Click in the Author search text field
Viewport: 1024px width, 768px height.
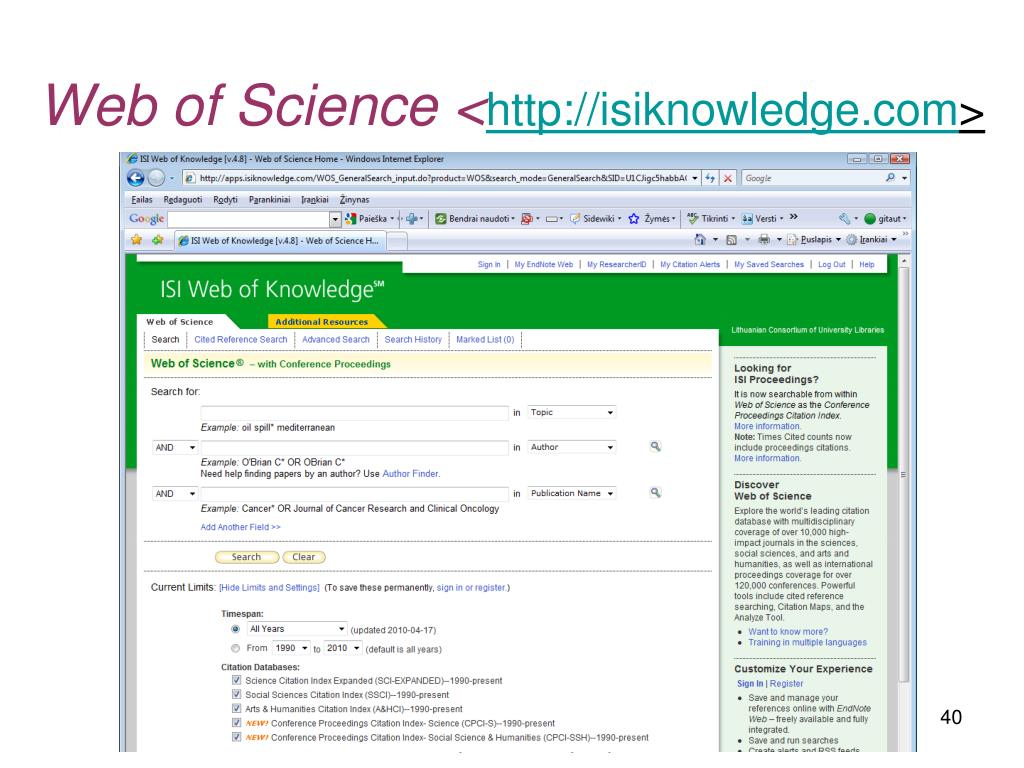[354, 447]
